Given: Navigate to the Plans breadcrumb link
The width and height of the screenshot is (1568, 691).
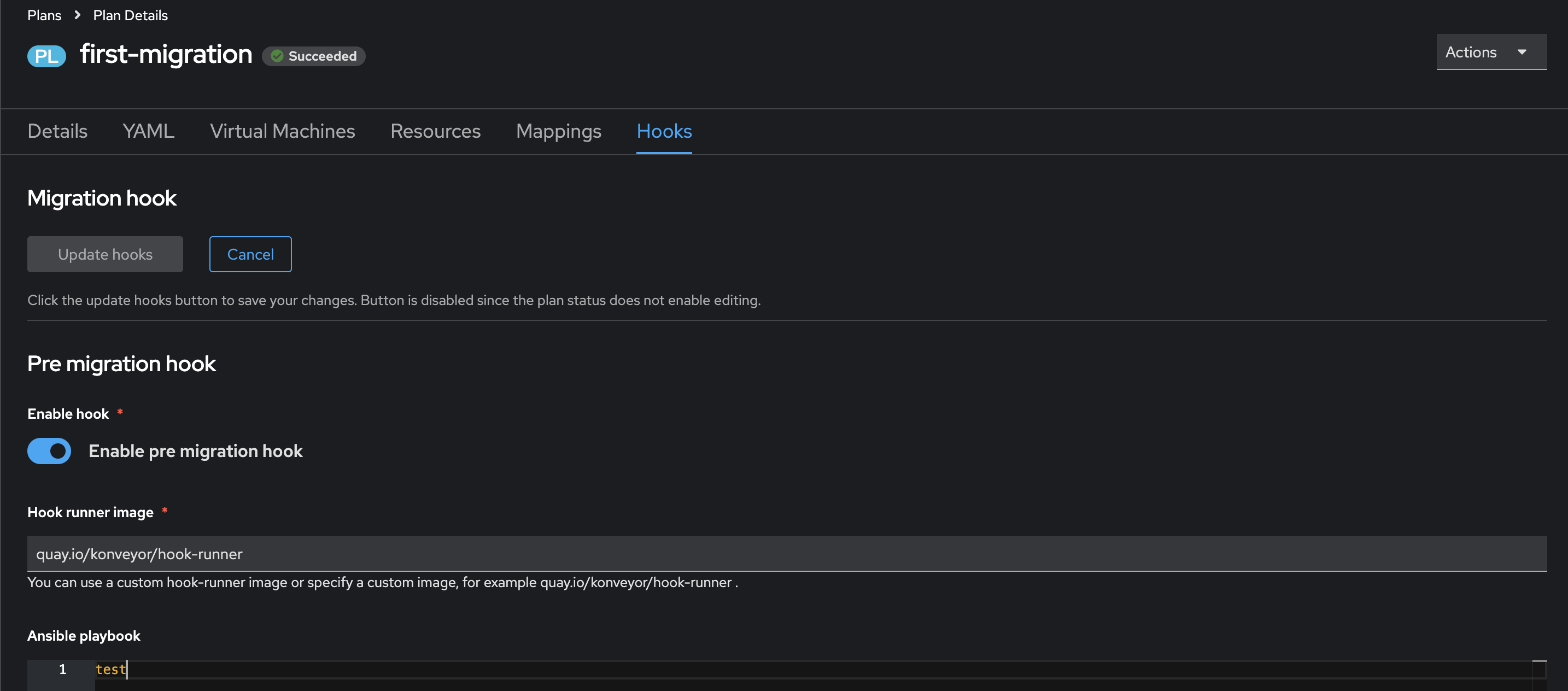Looking at the screenshot, I should tap(44, 15).
